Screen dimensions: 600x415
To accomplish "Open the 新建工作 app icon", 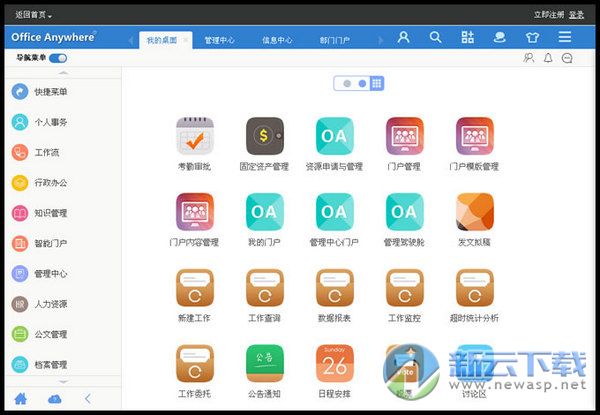I will pyautogui.click(x=195, y=288).
